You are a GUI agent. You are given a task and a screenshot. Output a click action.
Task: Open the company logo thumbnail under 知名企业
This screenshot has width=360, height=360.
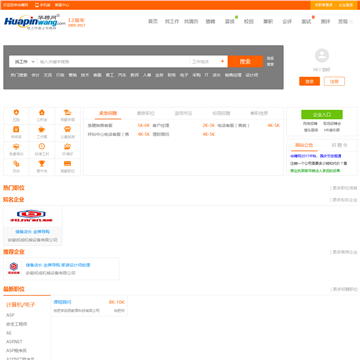click(x=33, y=216)
